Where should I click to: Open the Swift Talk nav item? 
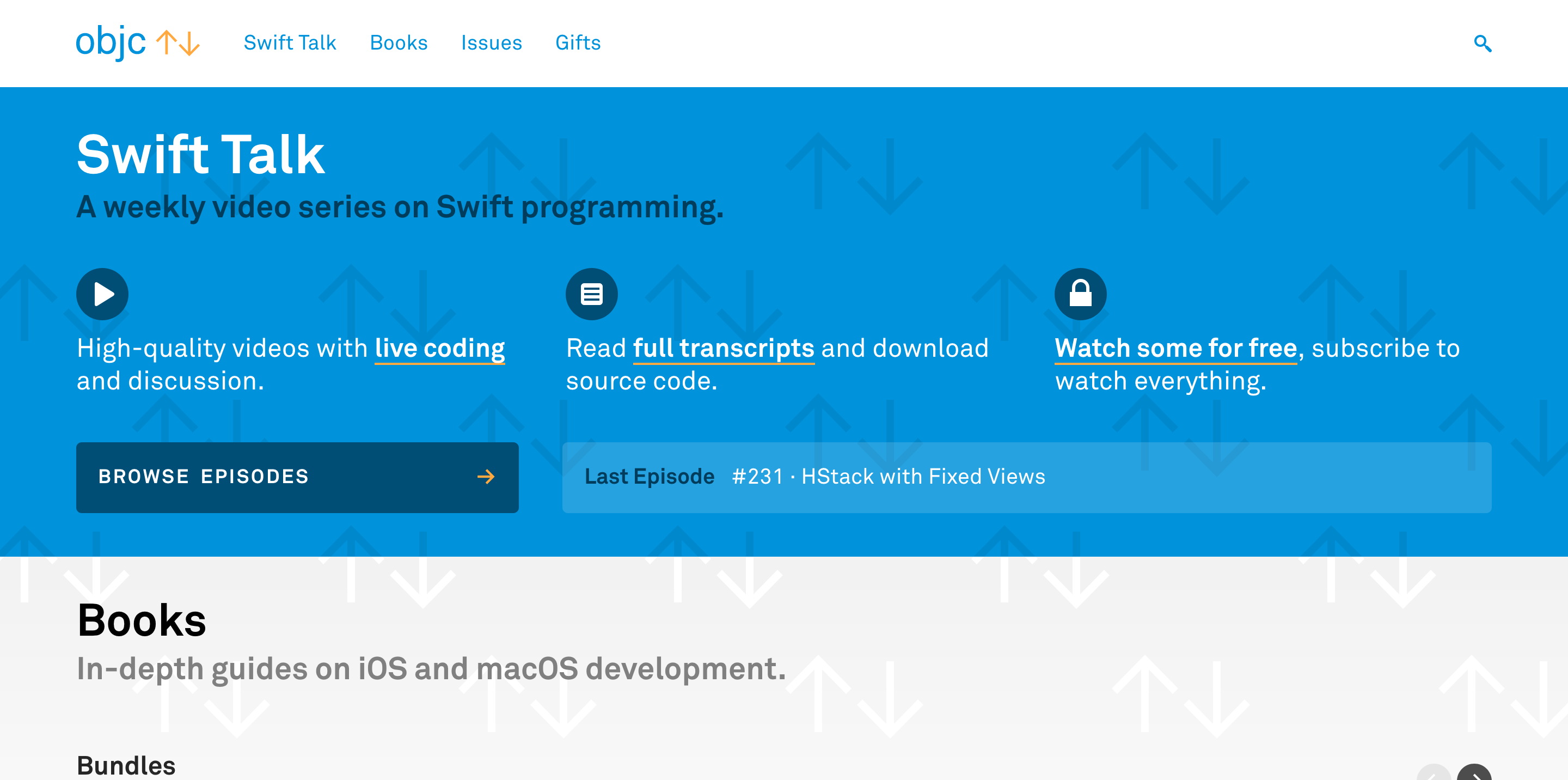(290, 42)
